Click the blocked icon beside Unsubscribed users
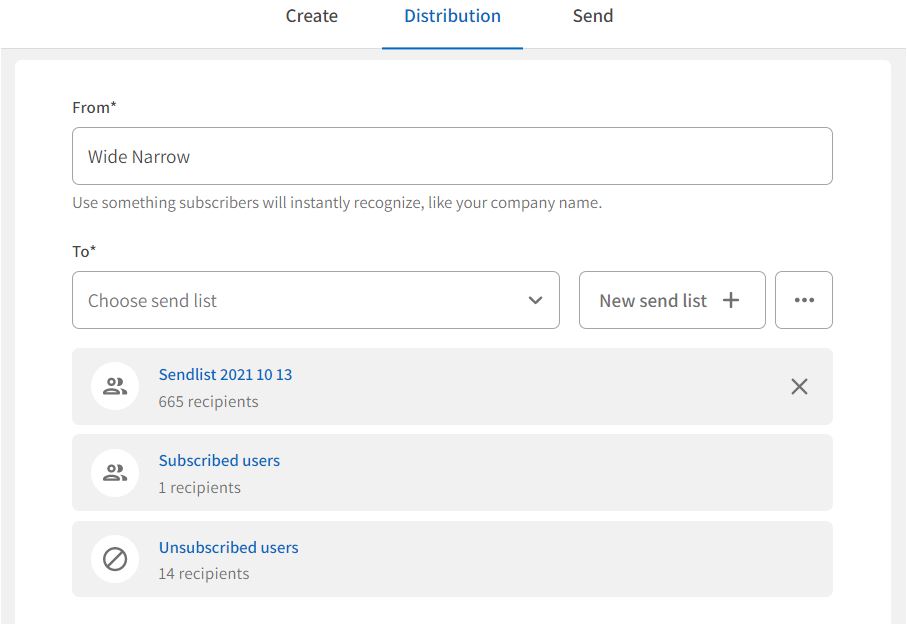 [115, 560]
